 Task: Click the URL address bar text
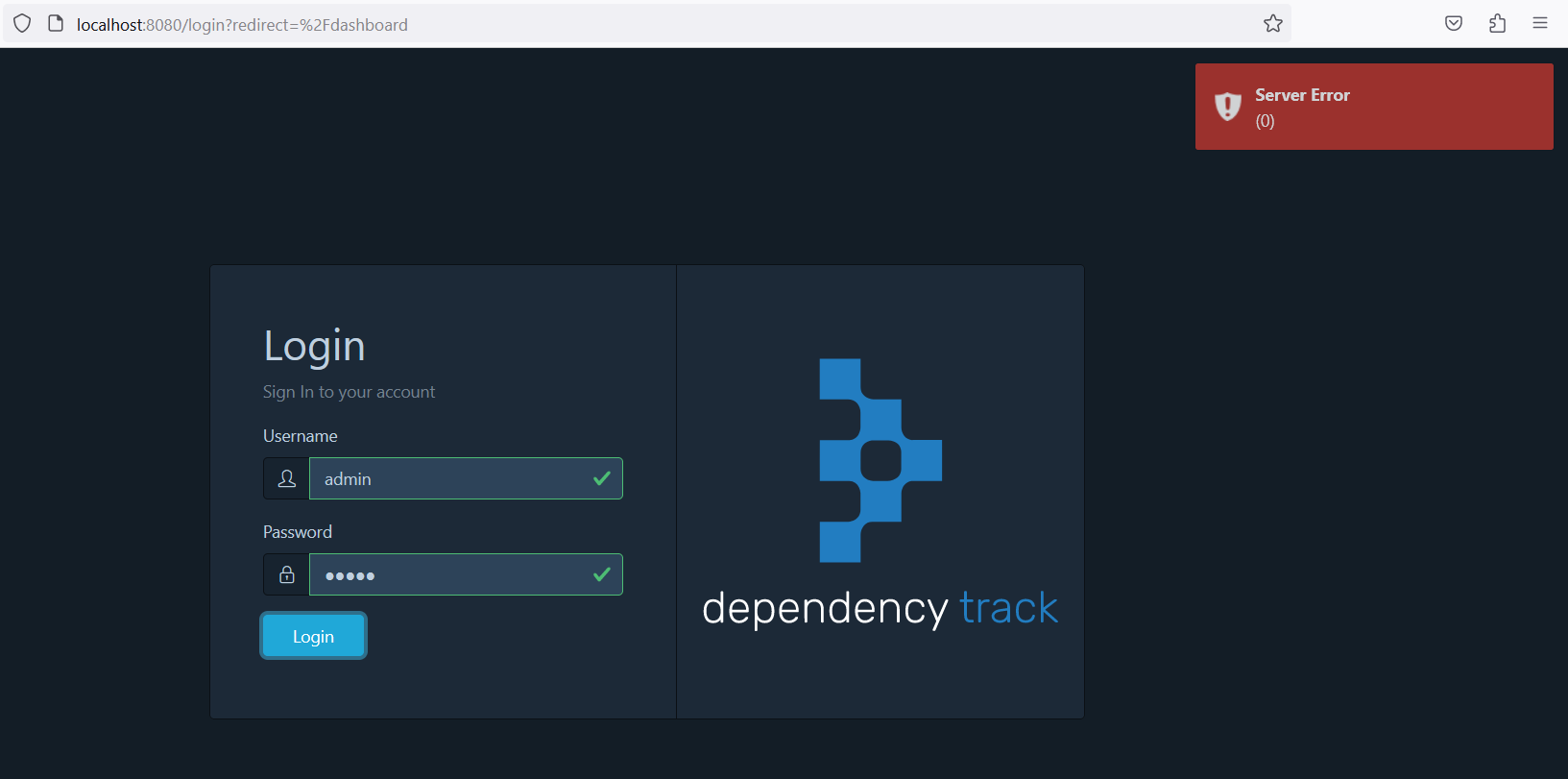click(x=242, y=25)
